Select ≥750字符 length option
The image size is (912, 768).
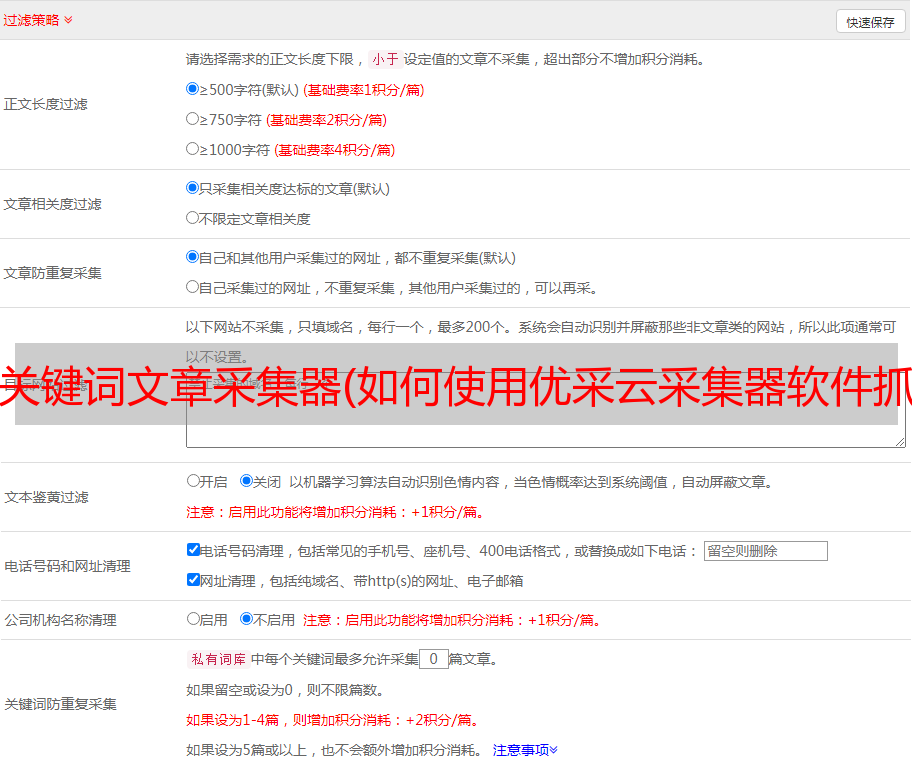193,119
